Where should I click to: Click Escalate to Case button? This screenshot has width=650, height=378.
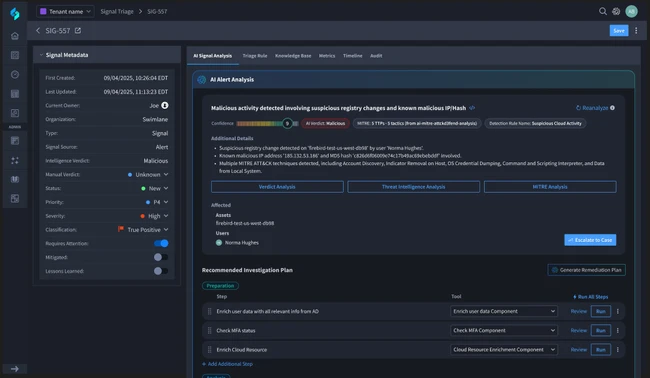point(590,240)
